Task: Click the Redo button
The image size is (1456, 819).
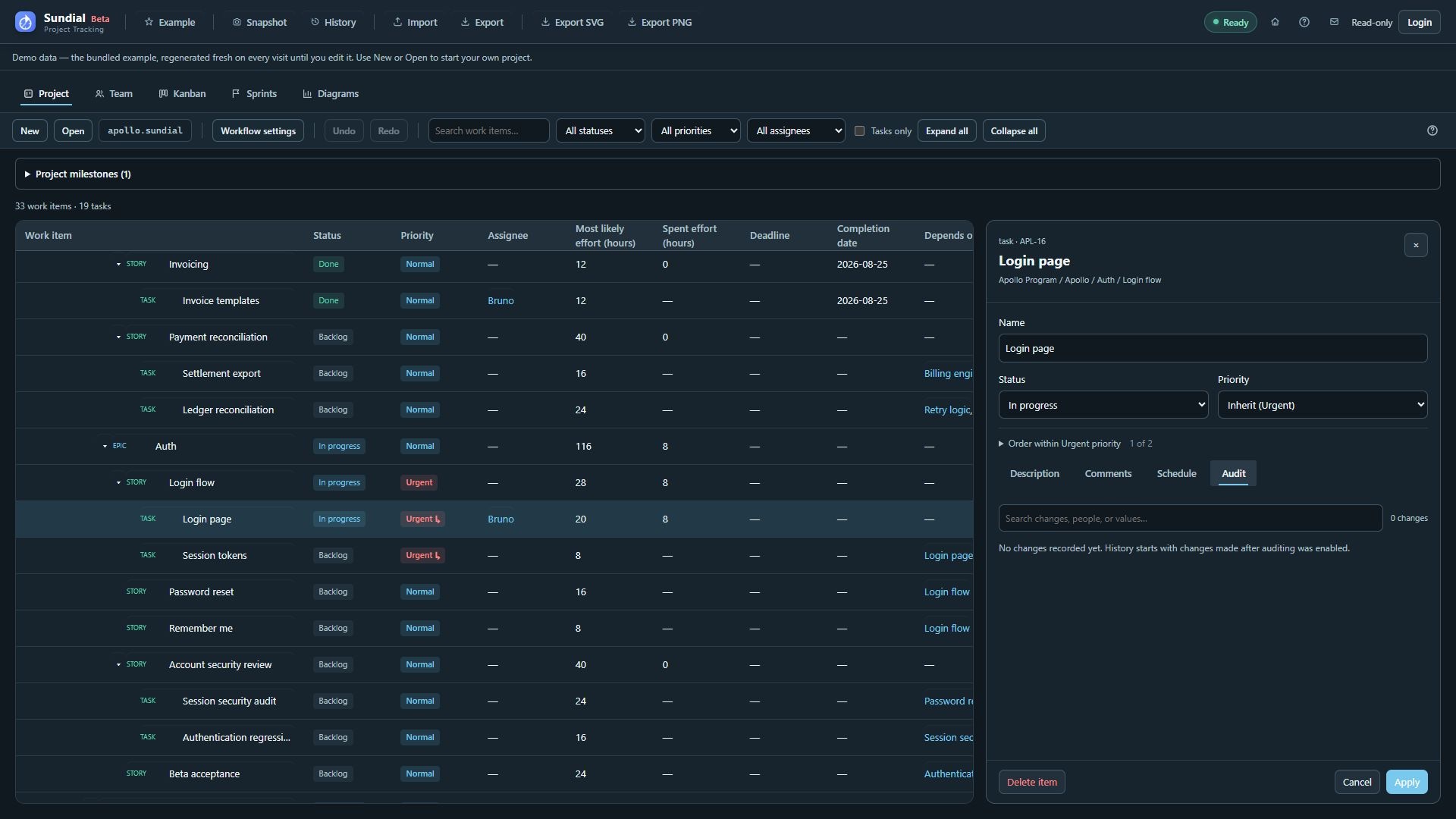Action: coord(388,130)
